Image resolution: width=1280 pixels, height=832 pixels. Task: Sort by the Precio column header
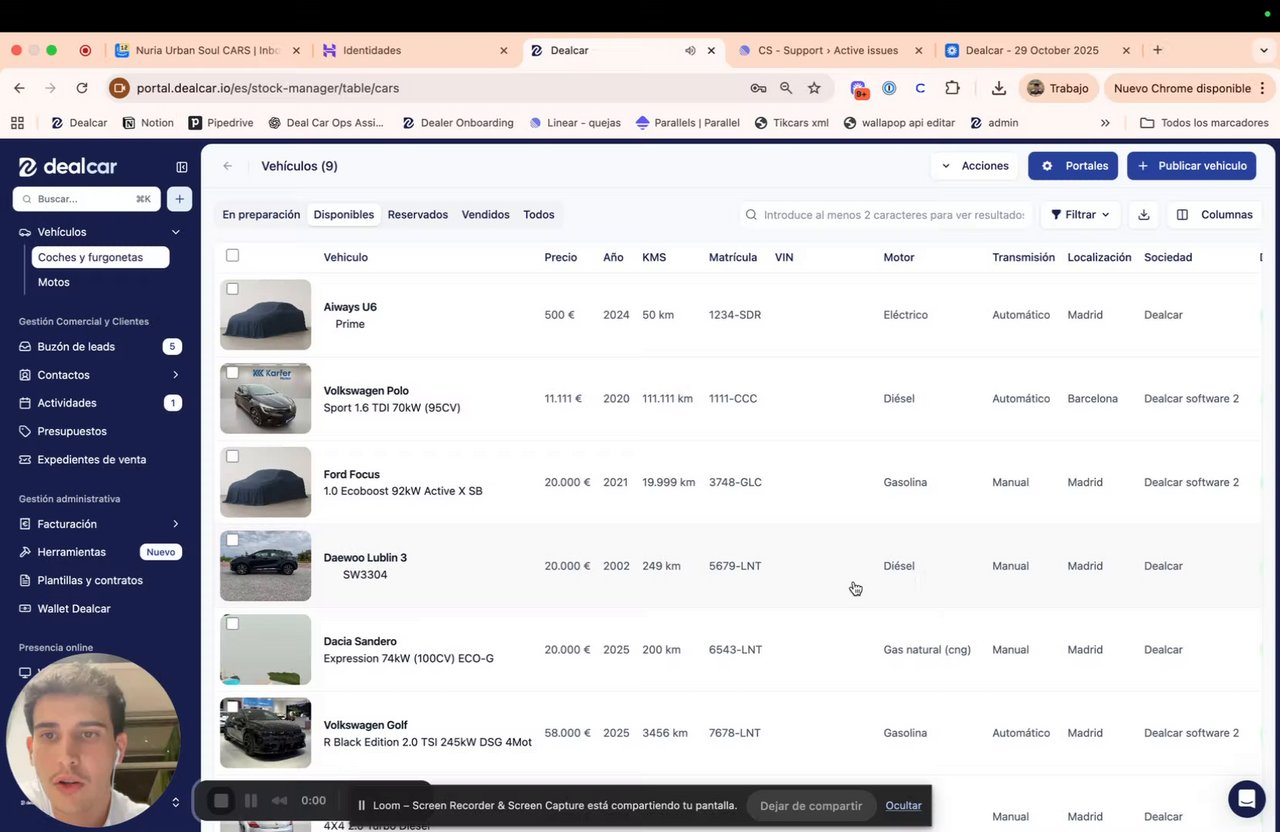coord(561,257)
